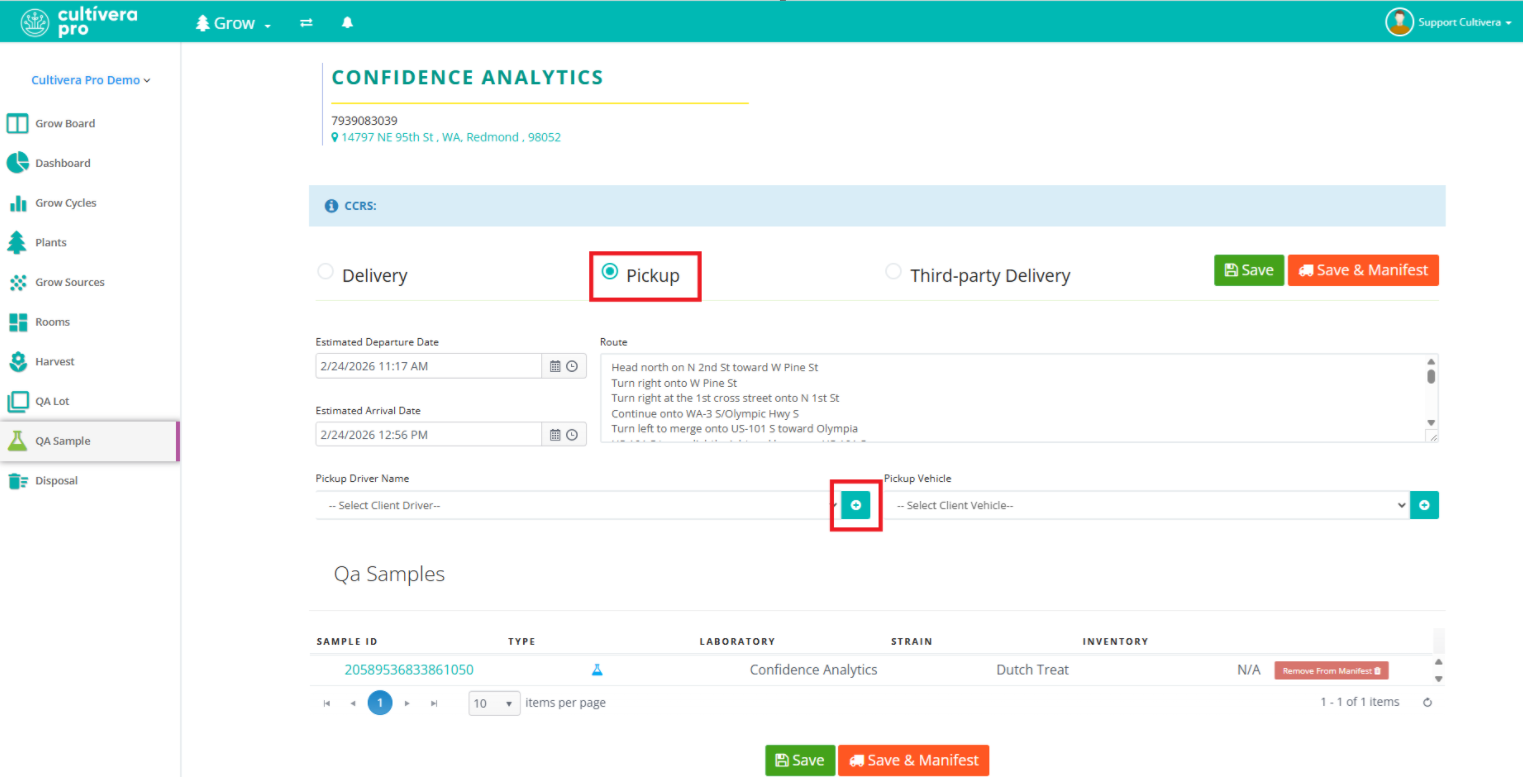
Task: Click the refresh icon in samples grid
Action: click(1427, 702)
